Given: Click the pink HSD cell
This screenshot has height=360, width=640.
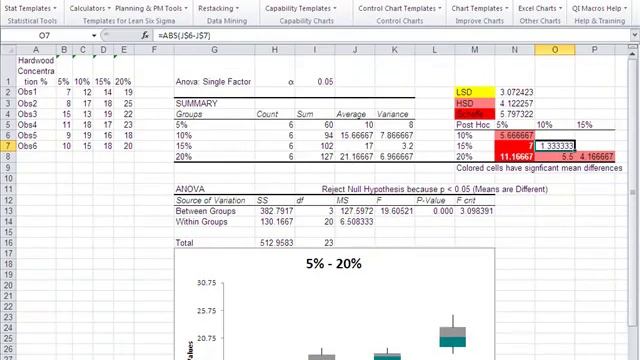Looking at the screenshot, I should tap(475, 103).
